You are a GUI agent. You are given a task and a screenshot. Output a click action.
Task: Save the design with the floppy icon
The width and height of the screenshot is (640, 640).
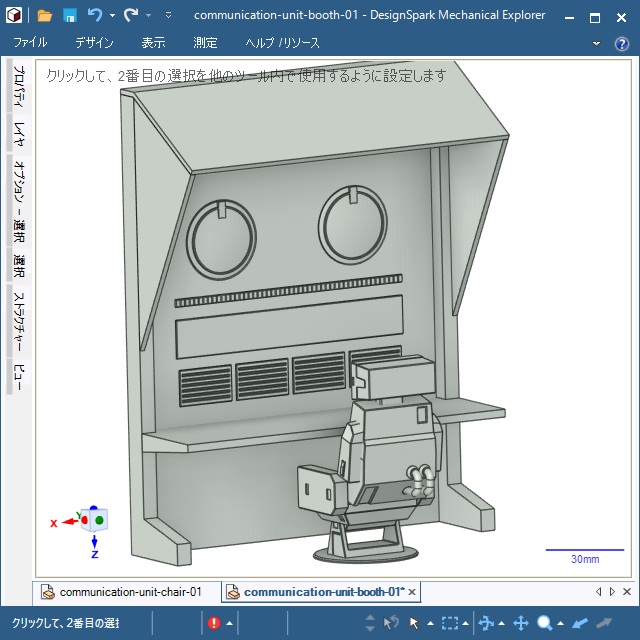tap(70, 16)
